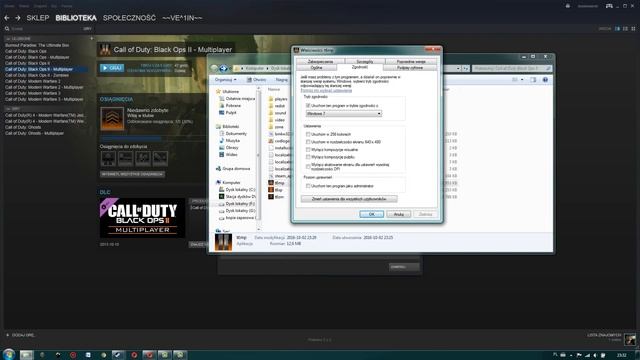Image resolution: width=640 pixels, height=360 pixels.
Task: Click the Steam library search magnifier icon
Action: pyautogui.click(x=7, y=29)
